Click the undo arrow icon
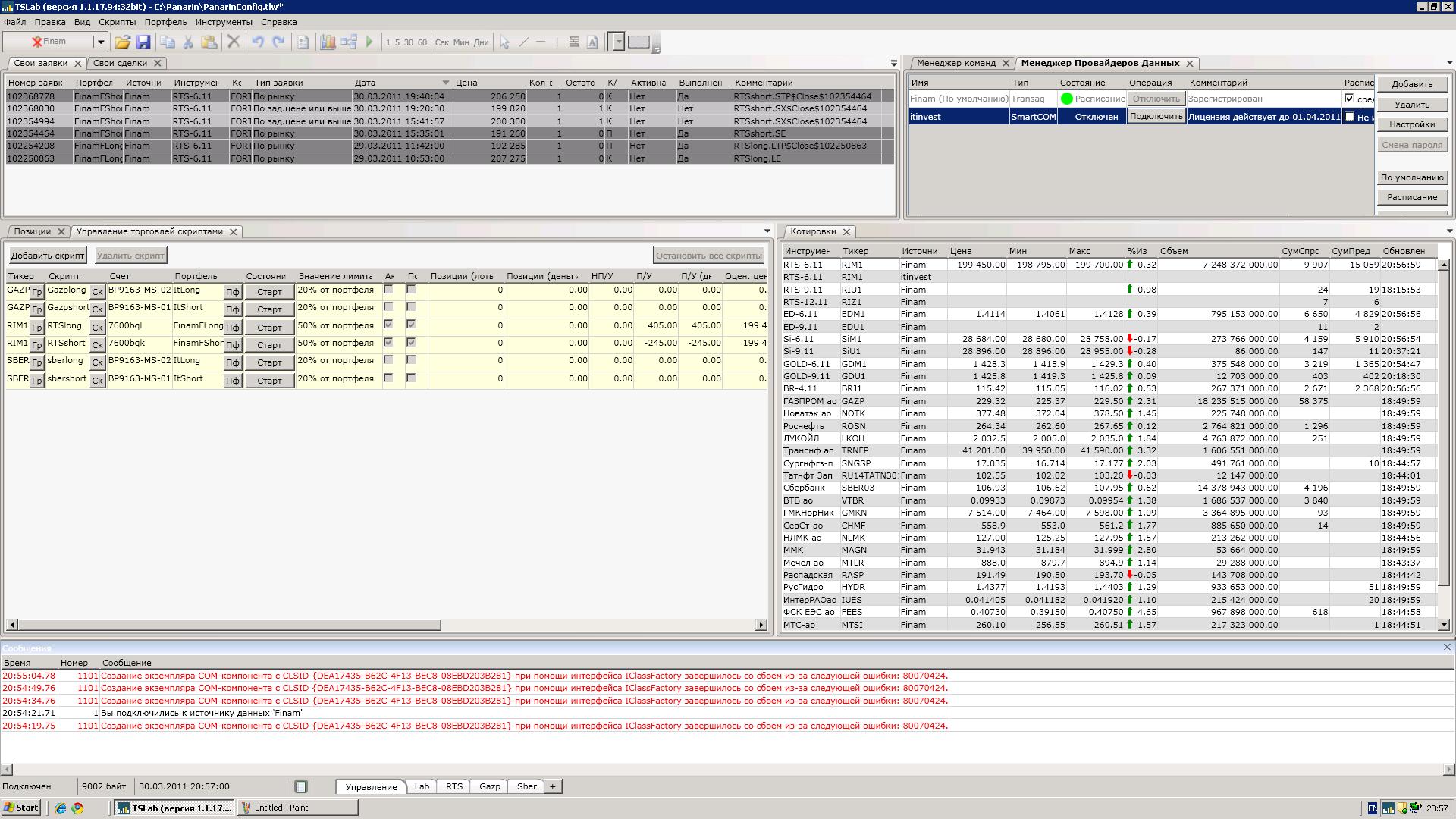 click(258, 42)
